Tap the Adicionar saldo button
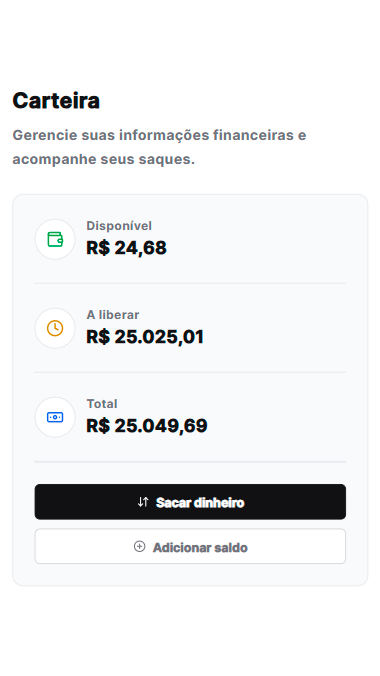Screen dimensions: 380x676 (x=190, y=546)
